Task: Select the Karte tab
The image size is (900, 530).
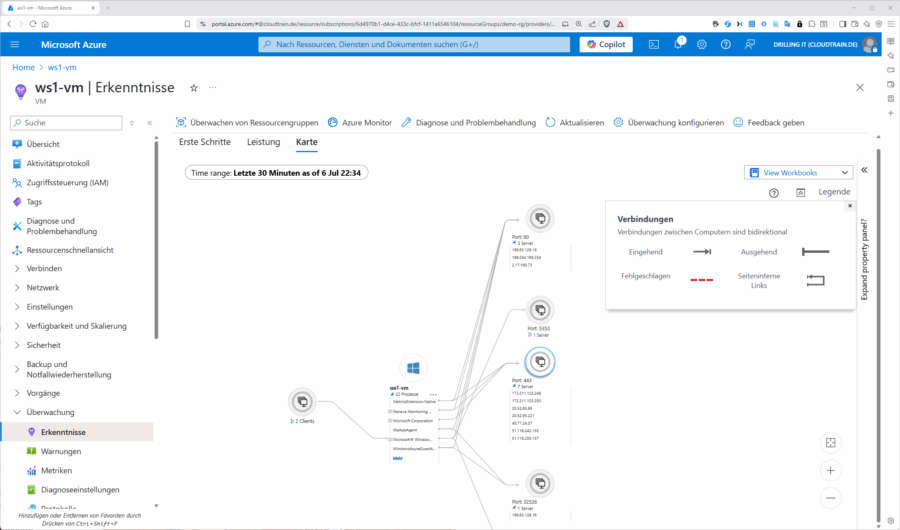Action: [x=307, y=142]
